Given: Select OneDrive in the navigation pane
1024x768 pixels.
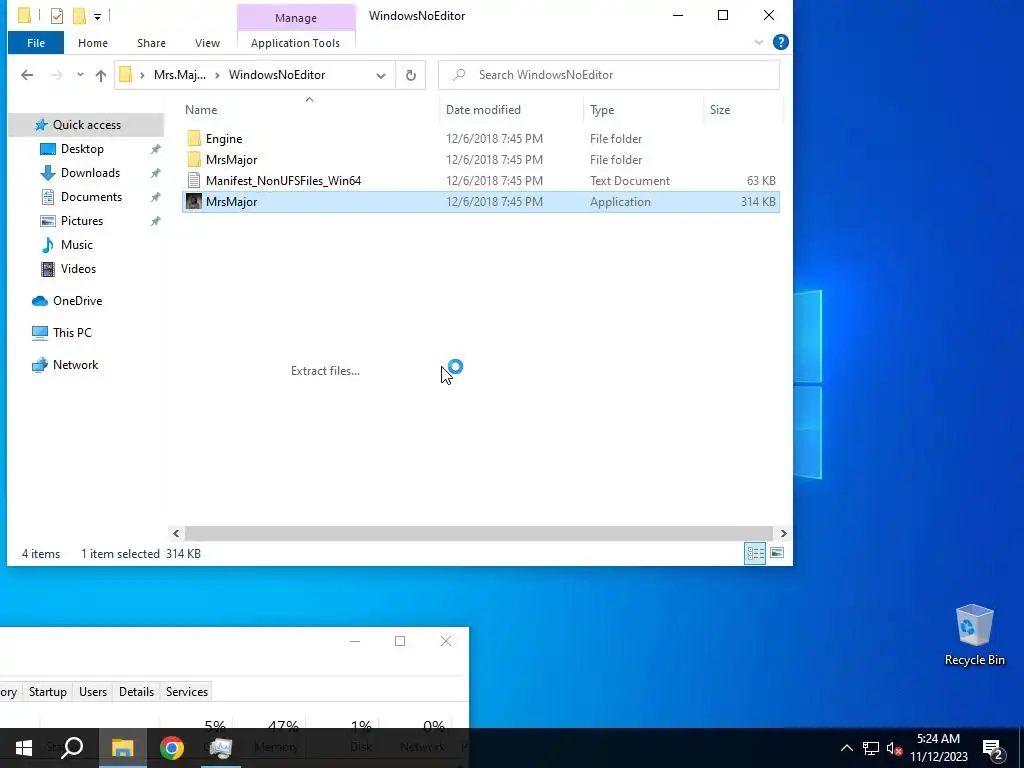Looking at the screenshot, I should click(x=77, y=301).
